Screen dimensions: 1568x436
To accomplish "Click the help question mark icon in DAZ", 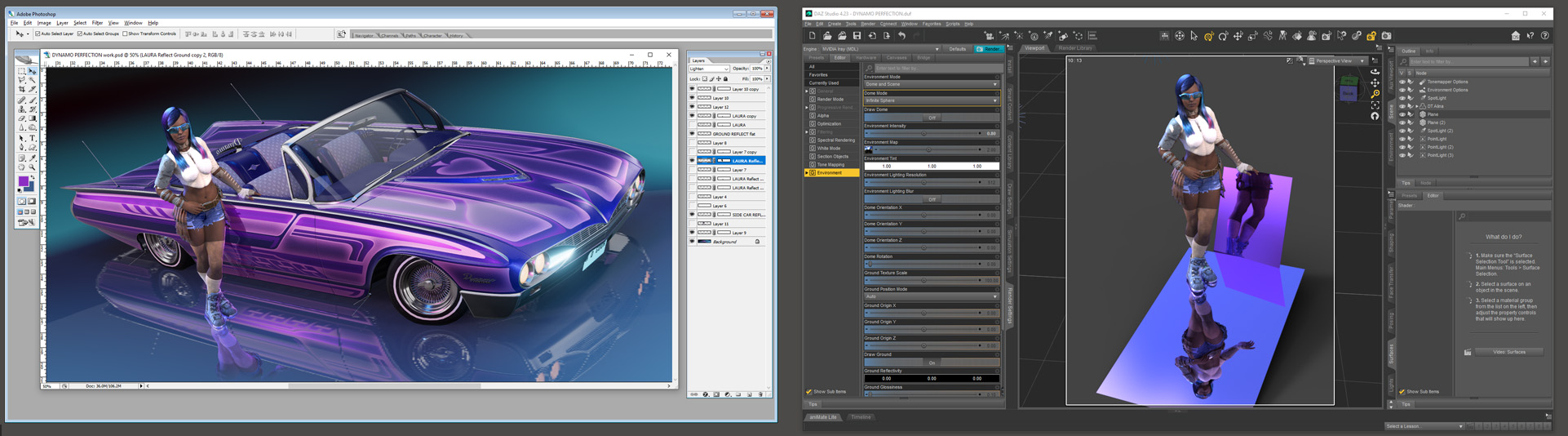I will [x=1544, y=36].
